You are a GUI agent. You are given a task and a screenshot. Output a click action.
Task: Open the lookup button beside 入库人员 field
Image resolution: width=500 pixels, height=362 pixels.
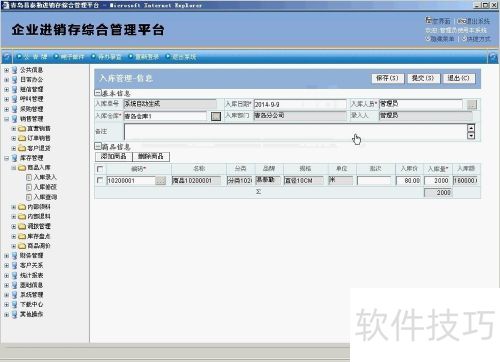[x=472, y=105]
